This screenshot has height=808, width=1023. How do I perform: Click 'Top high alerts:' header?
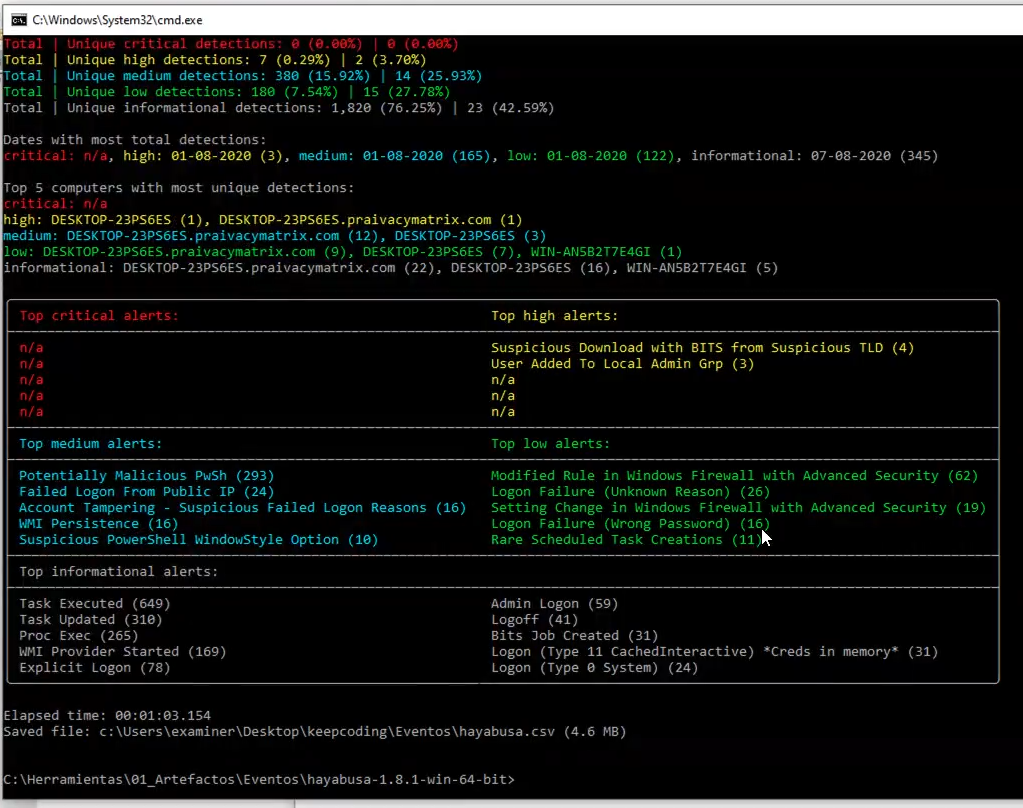555,316
